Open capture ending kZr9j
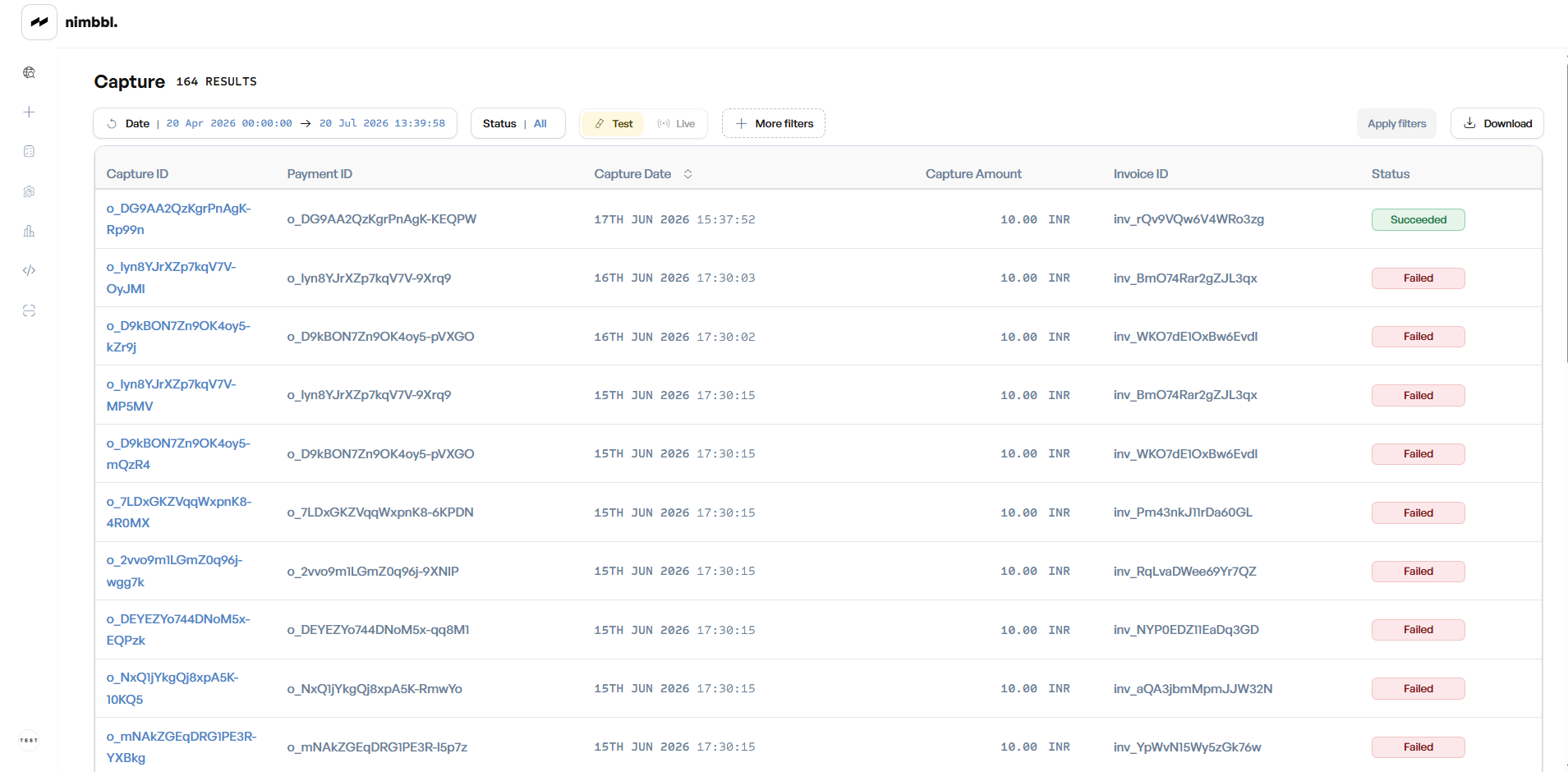The width and height of the screenshot is (1568, 772). (x=178, y=337)
